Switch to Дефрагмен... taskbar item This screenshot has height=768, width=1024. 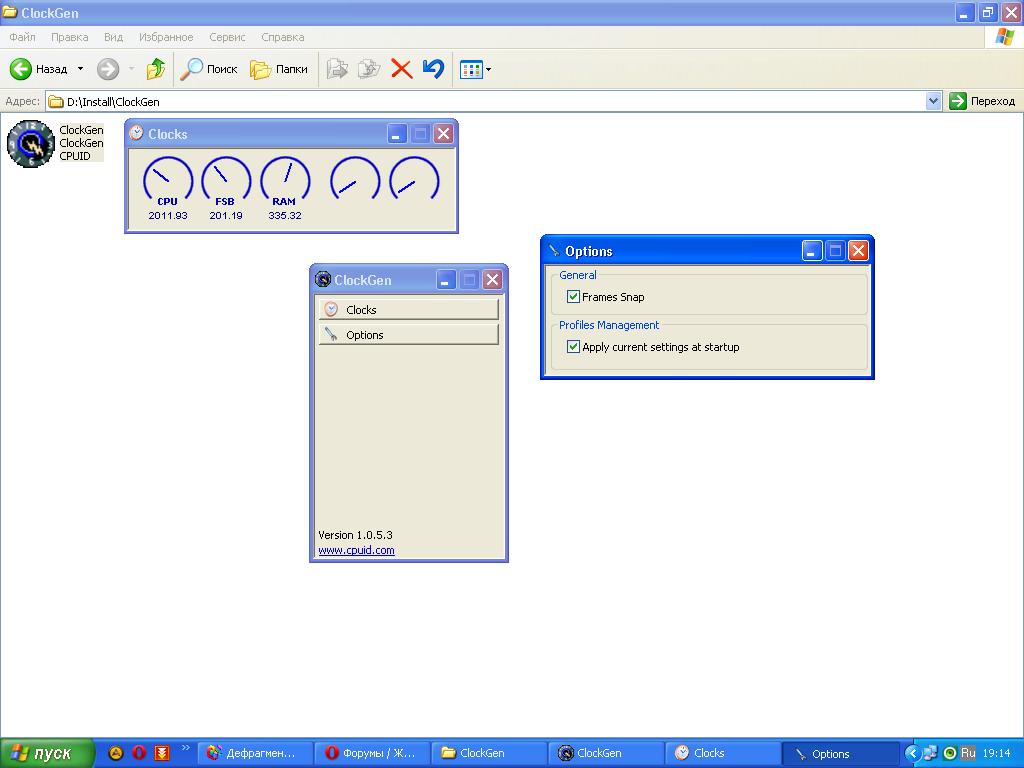tap(255, 753)
